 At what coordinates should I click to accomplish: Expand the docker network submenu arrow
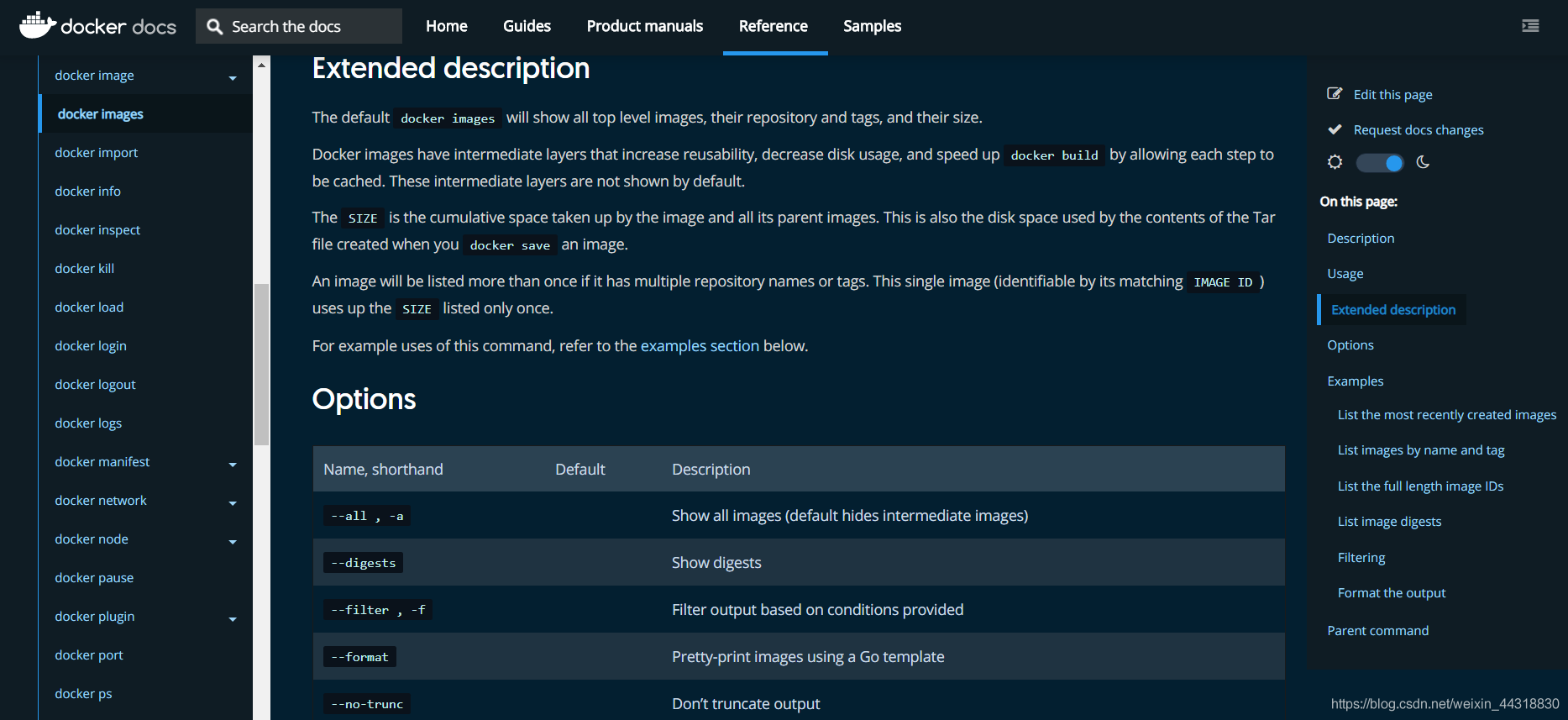pyautogui.click(x=233, y=503)
